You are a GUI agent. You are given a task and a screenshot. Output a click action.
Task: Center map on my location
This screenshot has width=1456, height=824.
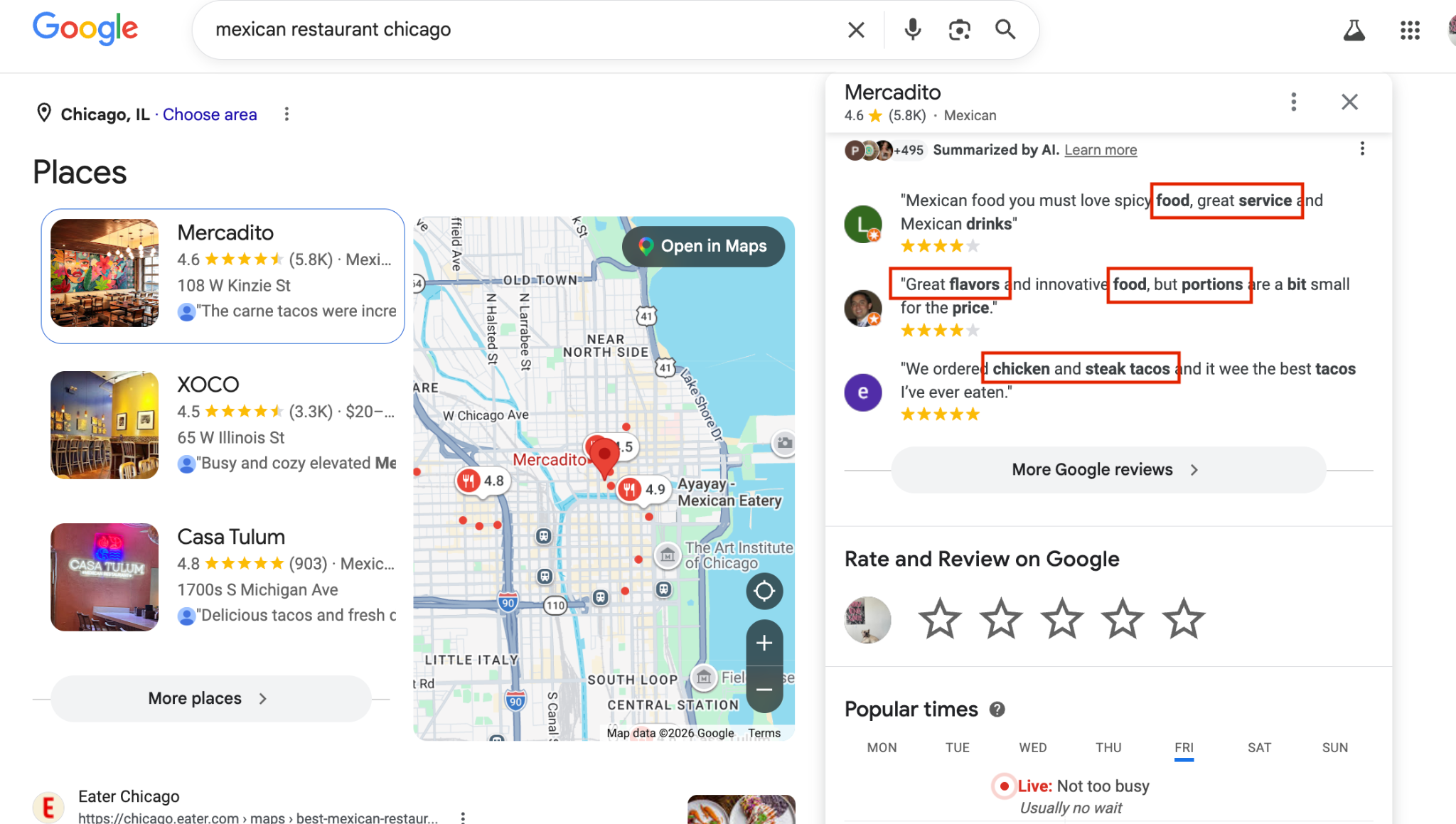tap(764, 591)
